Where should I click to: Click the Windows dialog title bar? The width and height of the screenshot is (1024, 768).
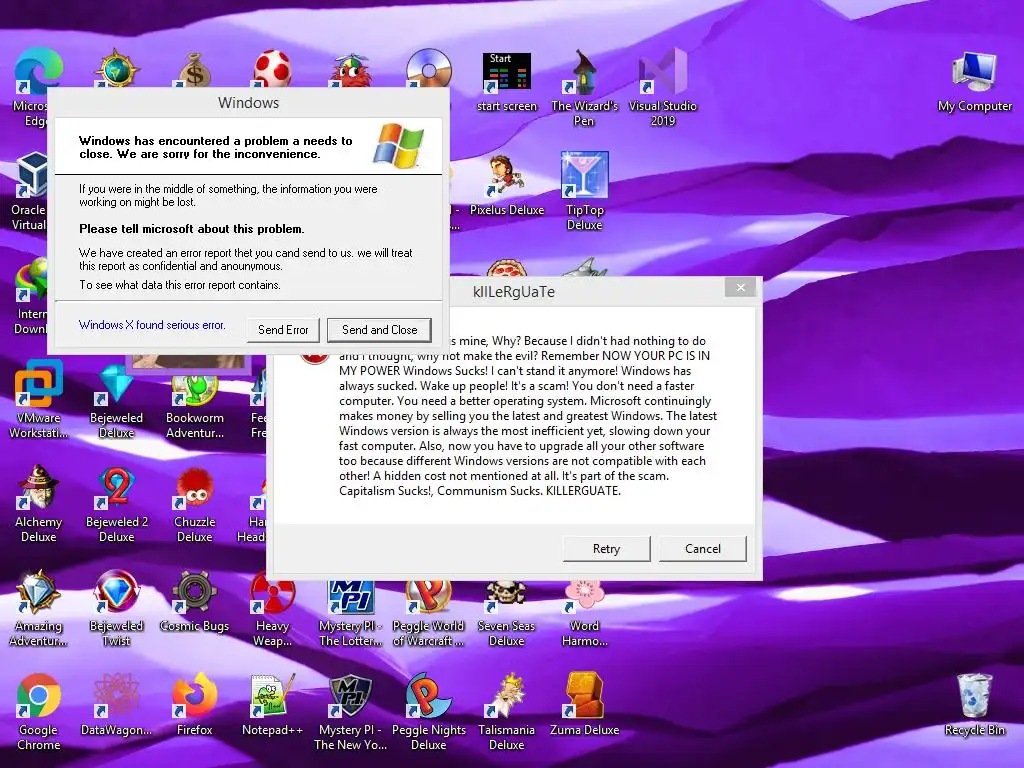pyautogui.click(x=248, y=103)
